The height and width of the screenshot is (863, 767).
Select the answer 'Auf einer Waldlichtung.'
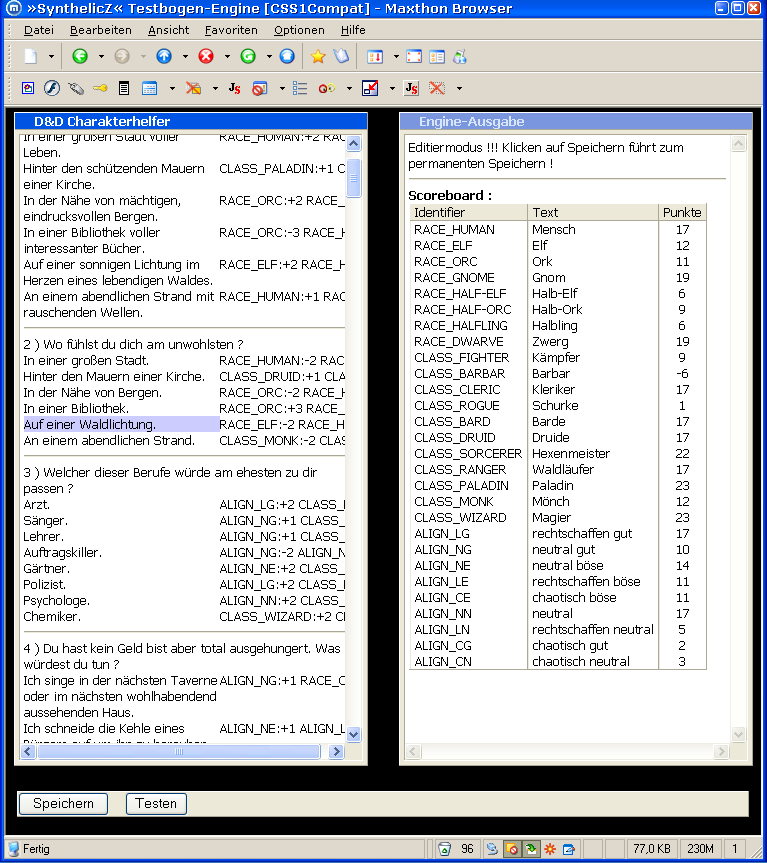coord(90,424)
